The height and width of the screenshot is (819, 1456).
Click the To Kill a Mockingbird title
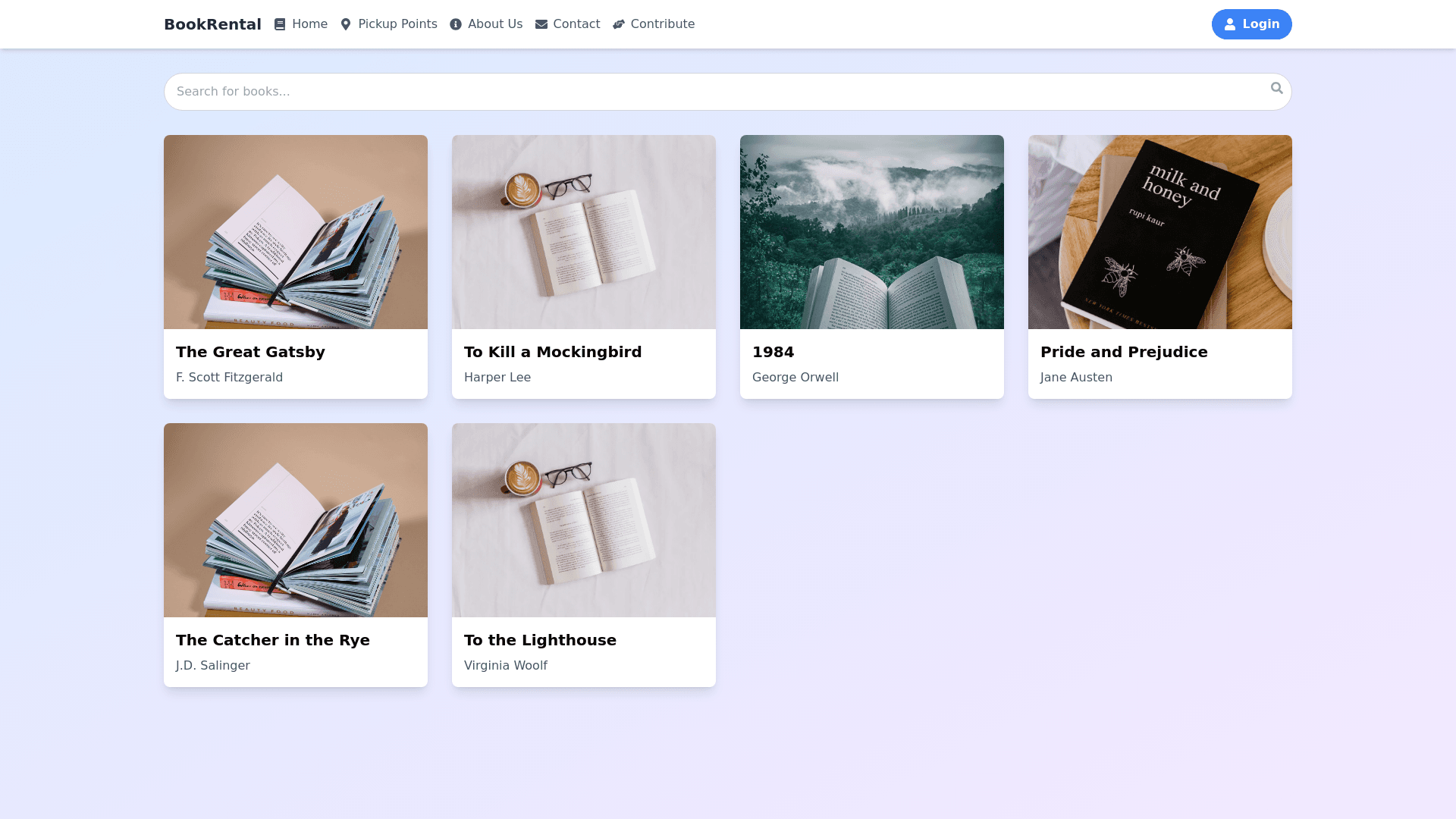click(553, 351)
